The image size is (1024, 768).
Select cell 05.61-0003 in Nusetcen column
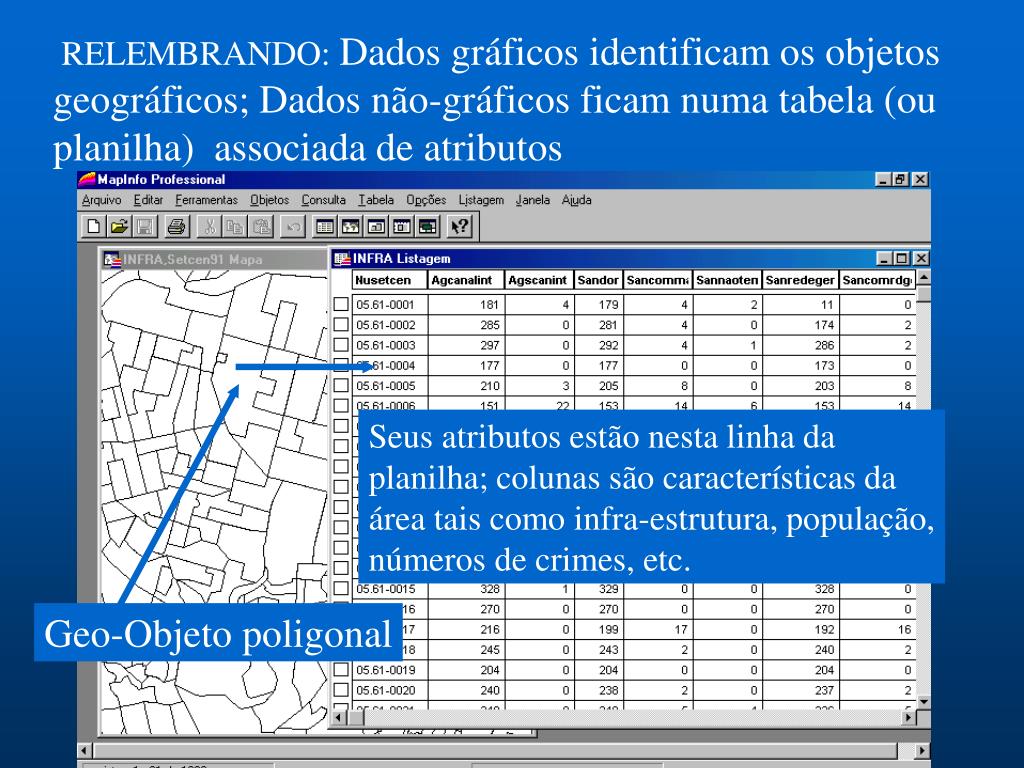pyautogui.click(x=391, y=345)
